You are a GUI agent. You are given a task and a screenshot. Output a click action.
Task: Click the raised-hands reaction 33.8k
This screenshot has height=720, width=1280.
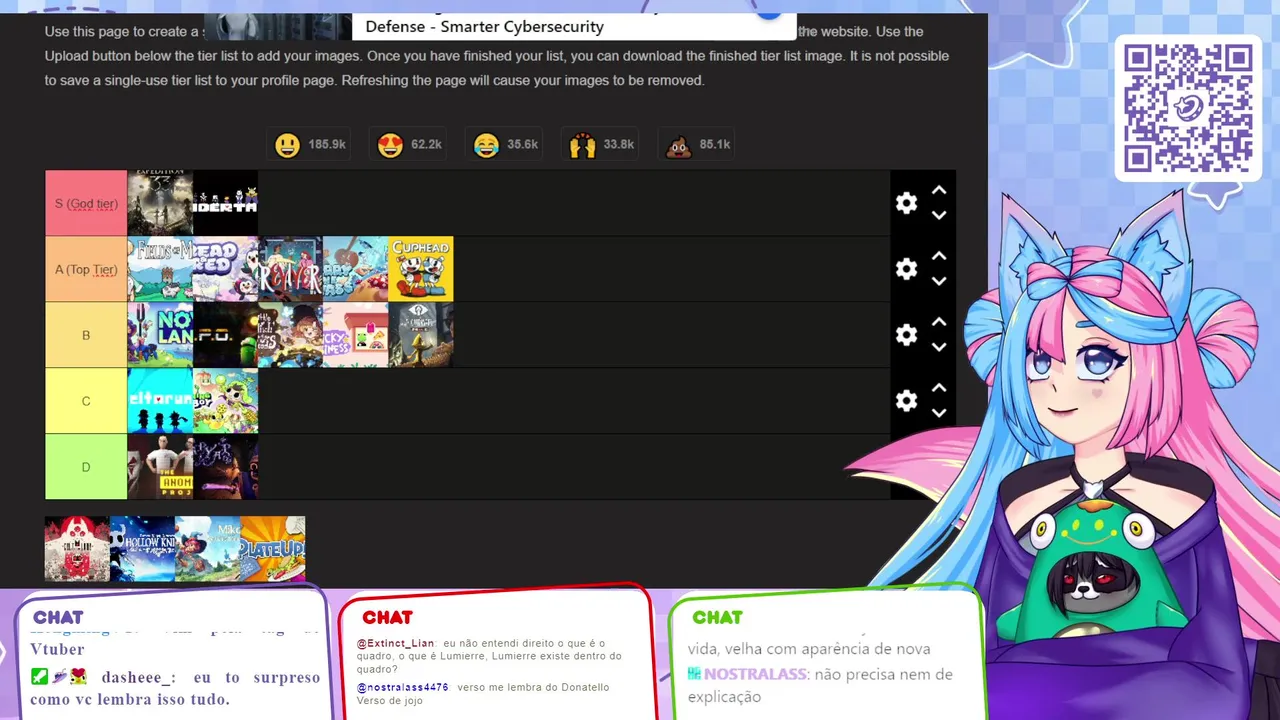[x=602, y=145]
